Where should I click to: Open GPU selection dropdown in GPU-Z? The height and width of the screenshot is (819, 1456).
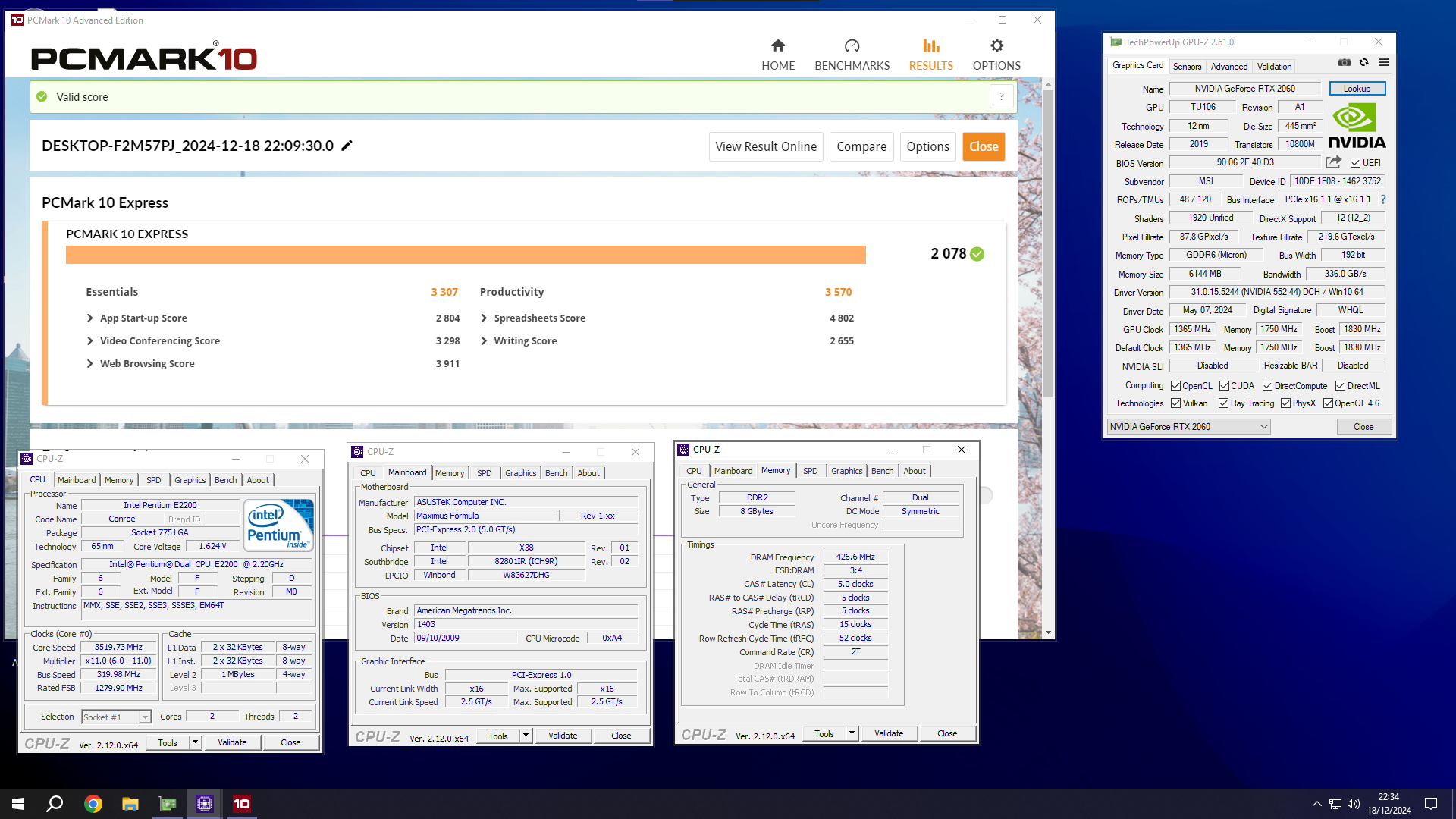pos(1188,427)
